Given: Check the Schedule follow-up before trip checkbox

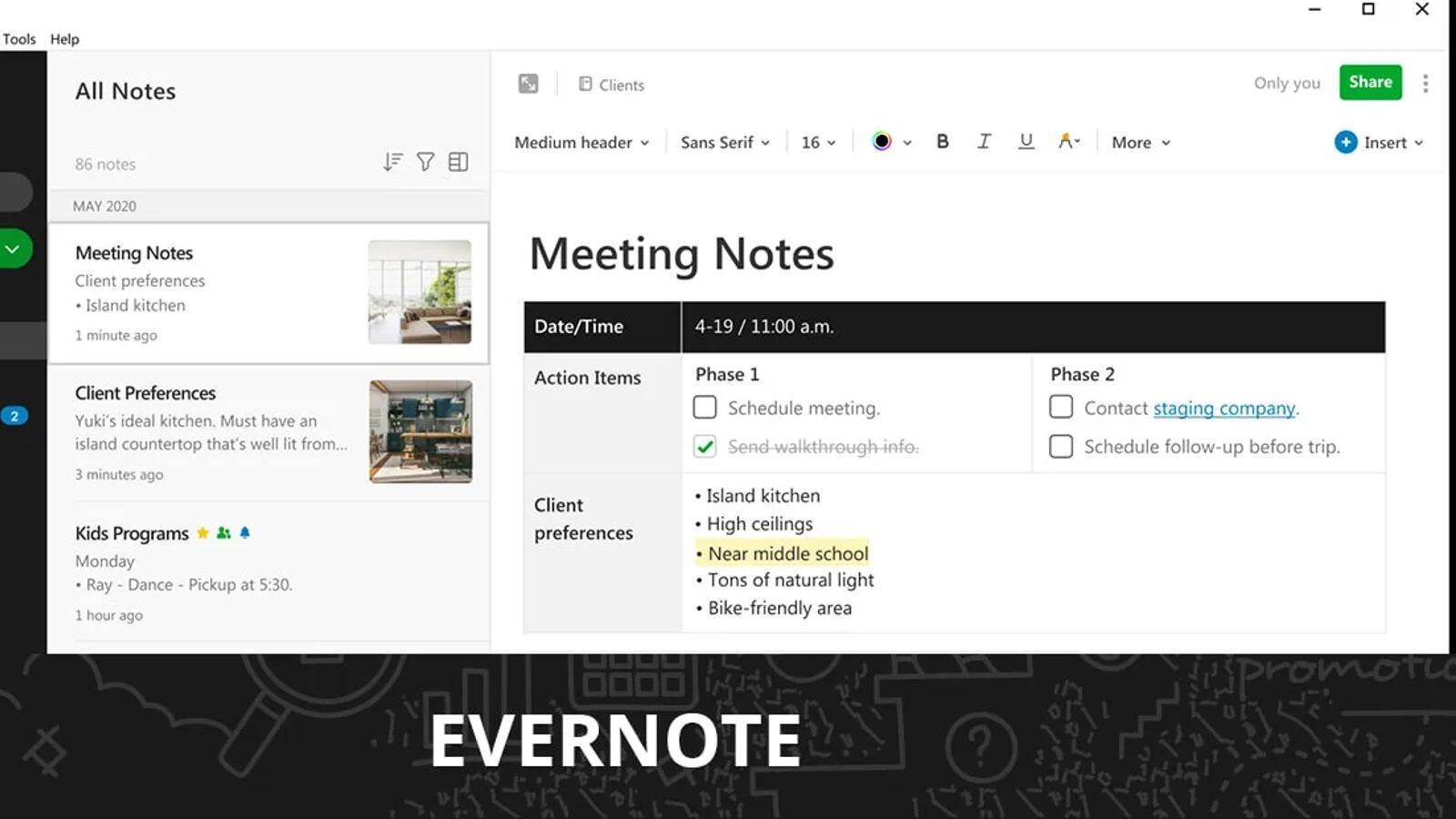Looking at the screenshot, I should point(1061,446).
